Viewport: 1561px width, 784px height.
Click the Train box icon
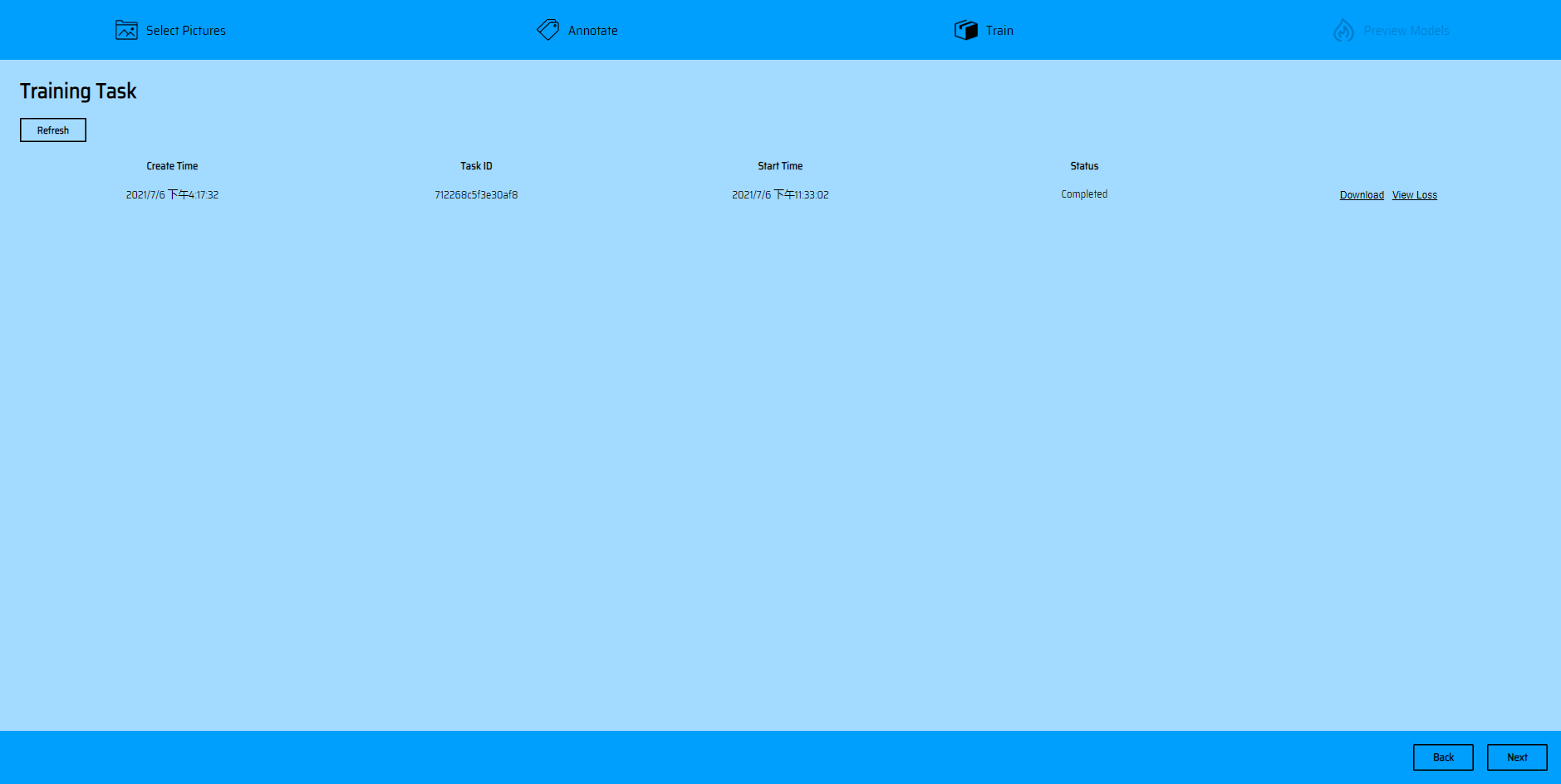pyautogui.click(x=965, y=30)
